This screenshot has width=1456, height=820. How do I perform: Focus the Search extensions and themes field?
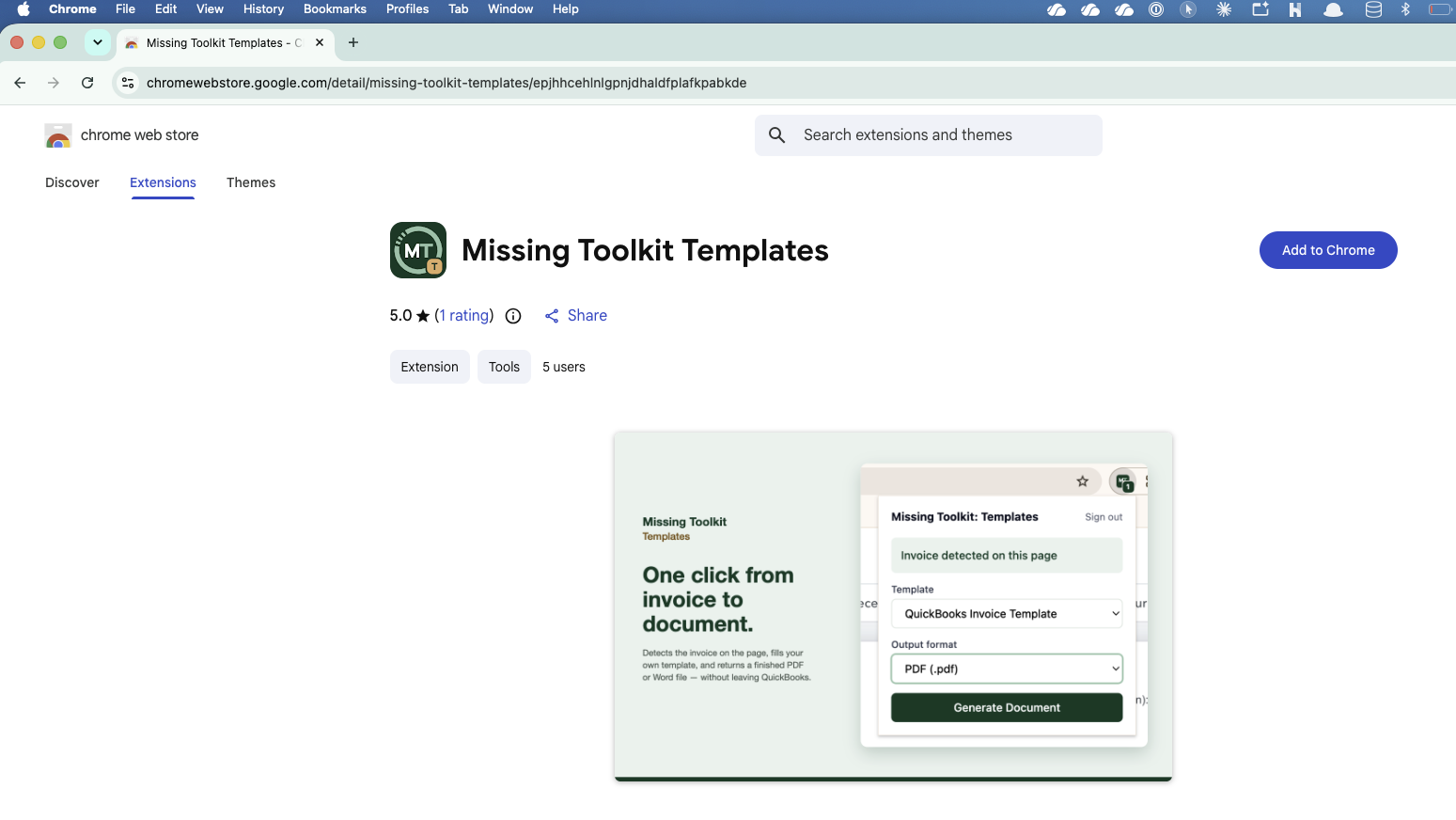[929, 135]
